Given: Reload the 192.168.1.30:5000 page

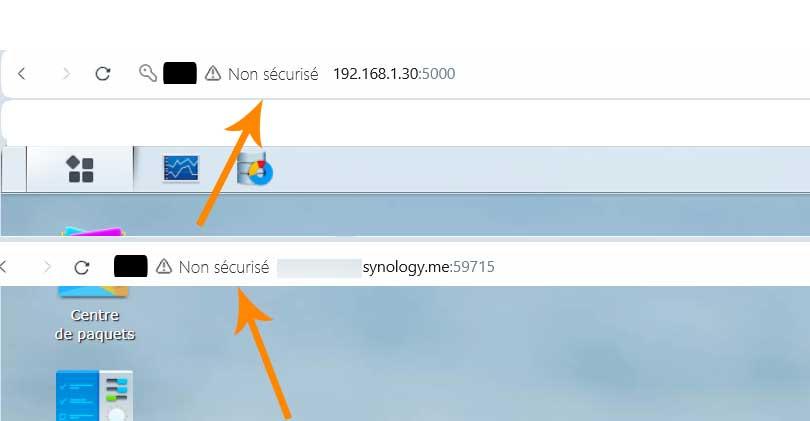Looking at the screenshot, I should tap(103, 73).
